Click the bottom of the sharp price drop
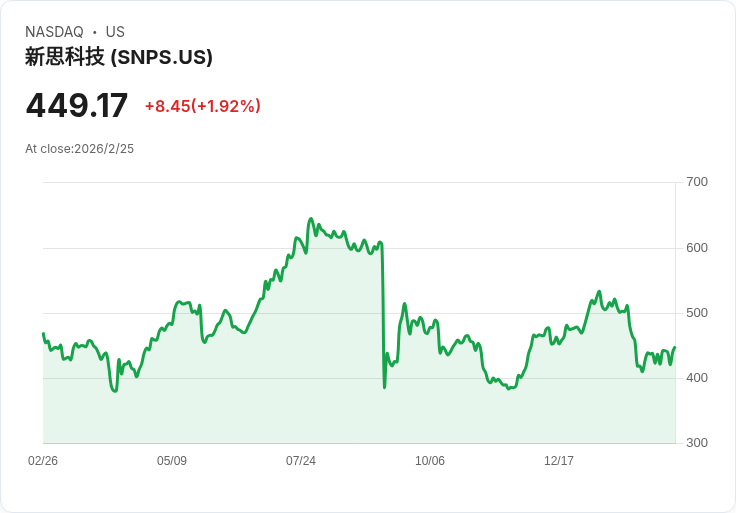 (384, 387)
